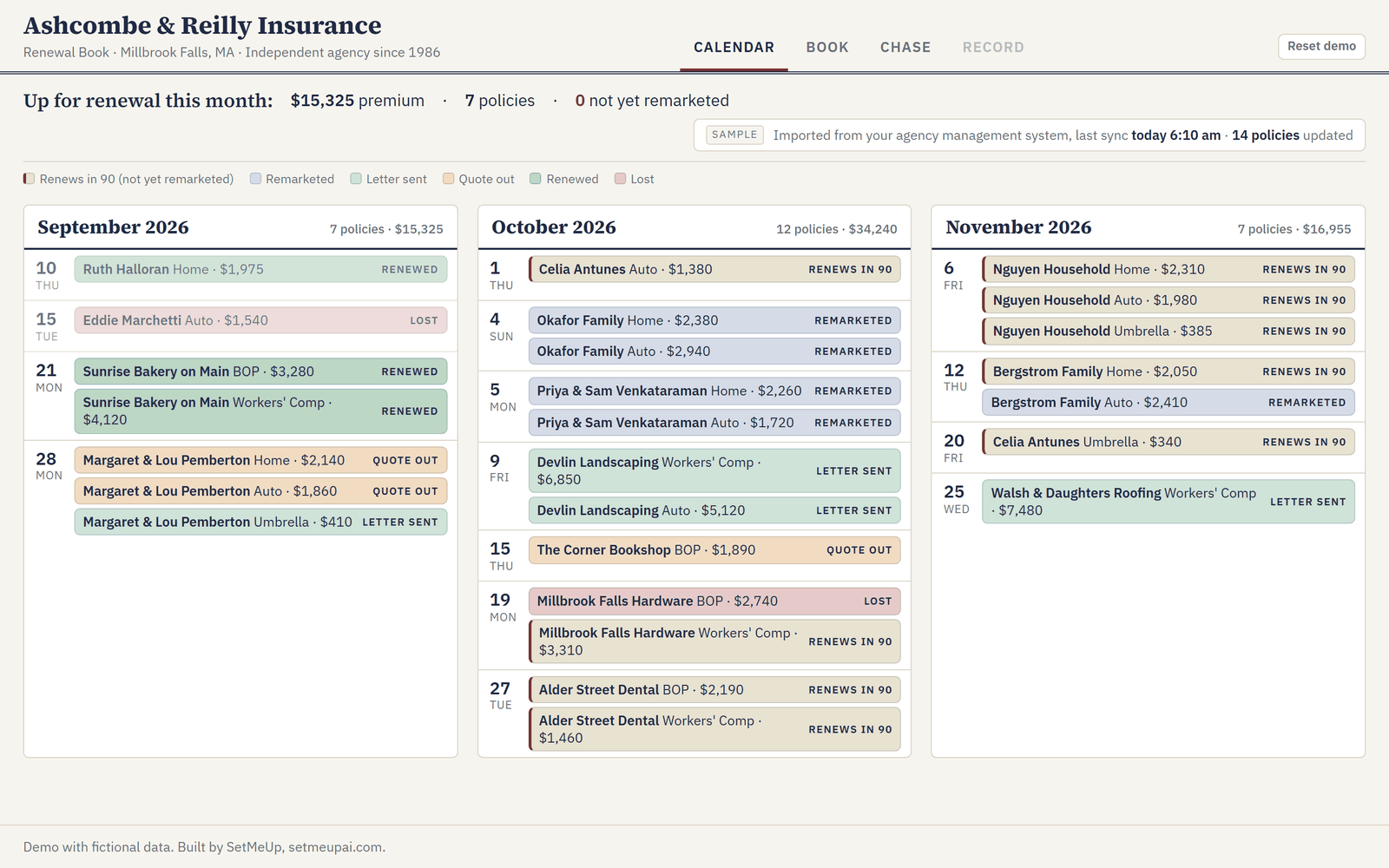Click the Renewed legend color swatch
The width and height of the screenshot is (1389, 868).
(536, 179)
